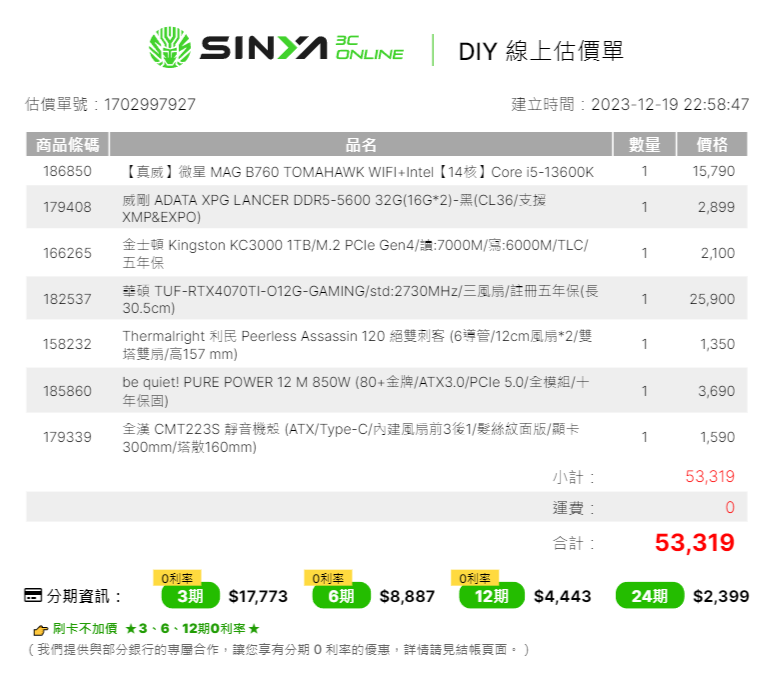Select the 12期 installment badge

[491, 596]
